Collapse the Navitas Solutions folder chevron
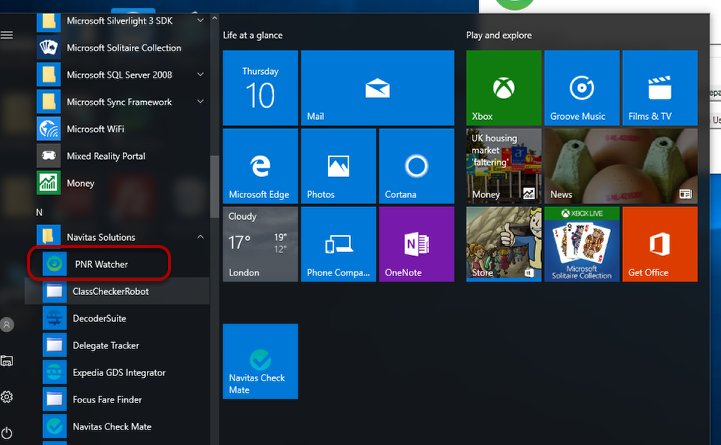 (x=200, y=237)
